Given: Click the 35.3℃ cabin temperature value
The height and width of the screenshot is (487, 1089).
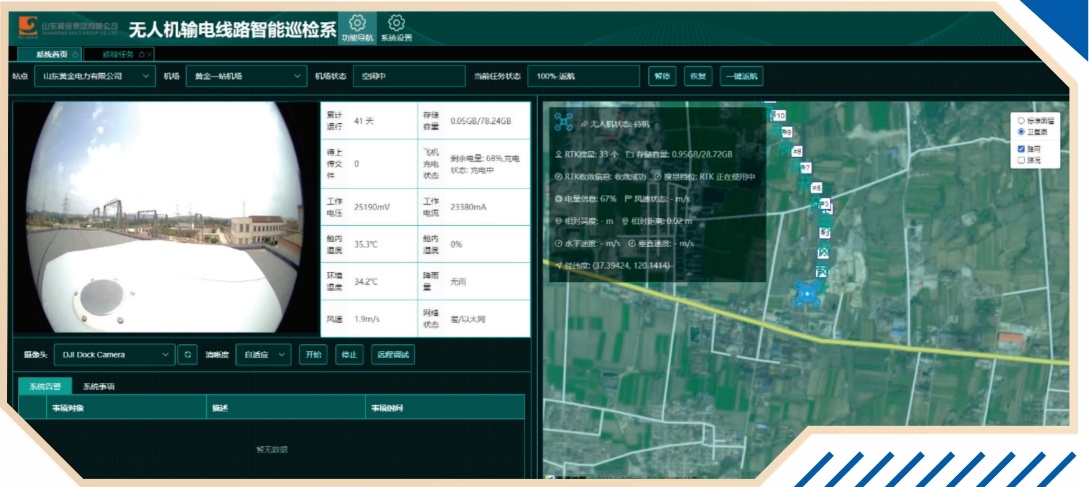Looking at the screenshot, I should [366, 245].
